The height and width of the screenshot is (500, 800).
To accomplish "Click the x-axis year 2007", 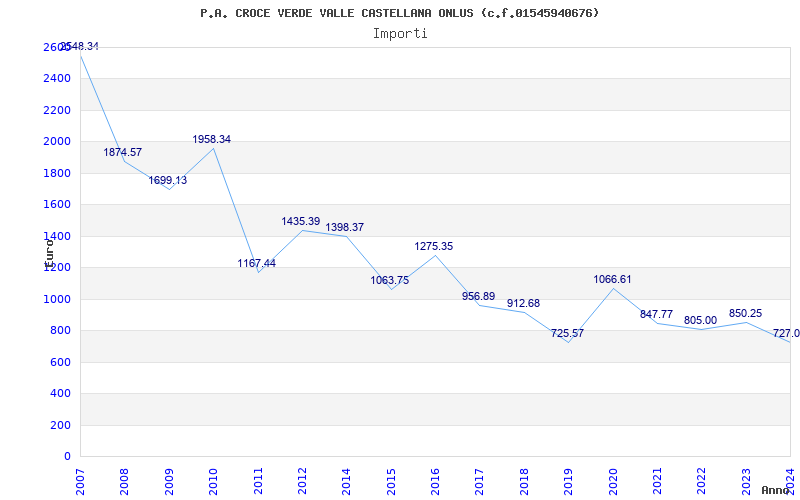I will tap(80, 481).
